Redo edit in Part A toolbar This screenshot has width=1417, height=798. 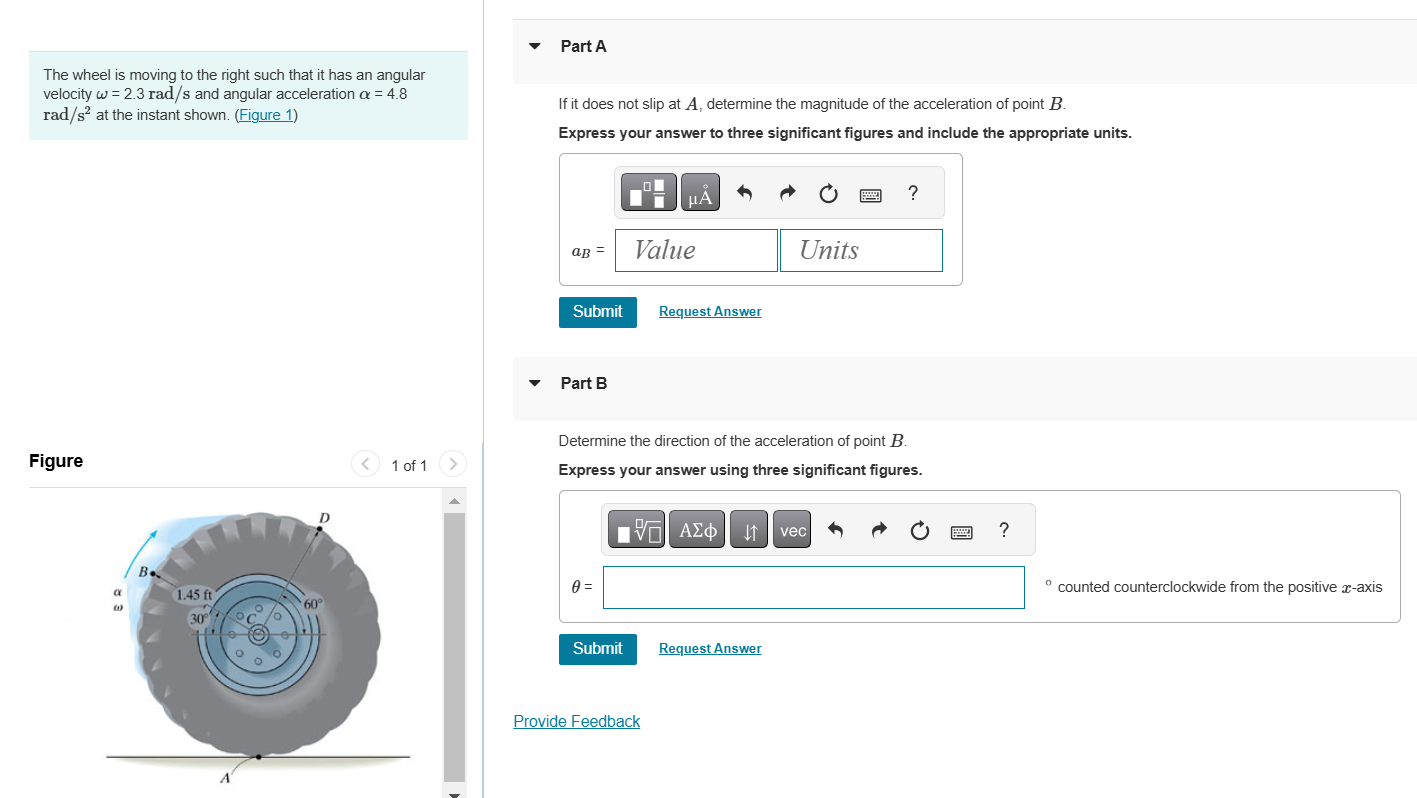point(786,193)
